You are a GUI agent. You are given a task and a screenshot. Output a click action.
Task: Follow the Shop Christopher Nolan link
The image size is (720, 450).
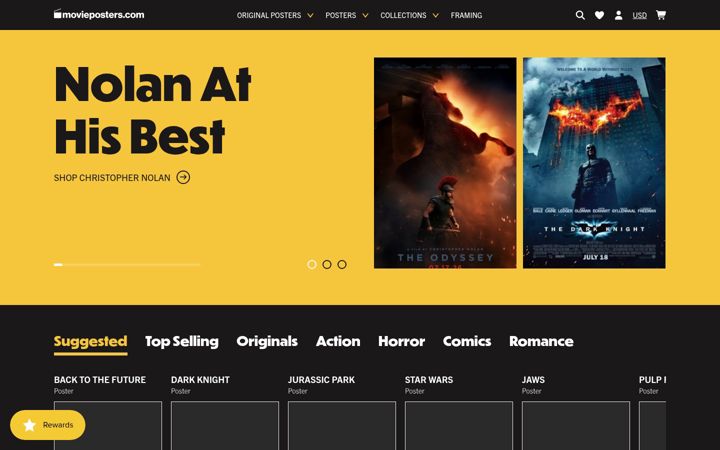tap(112, 178)
